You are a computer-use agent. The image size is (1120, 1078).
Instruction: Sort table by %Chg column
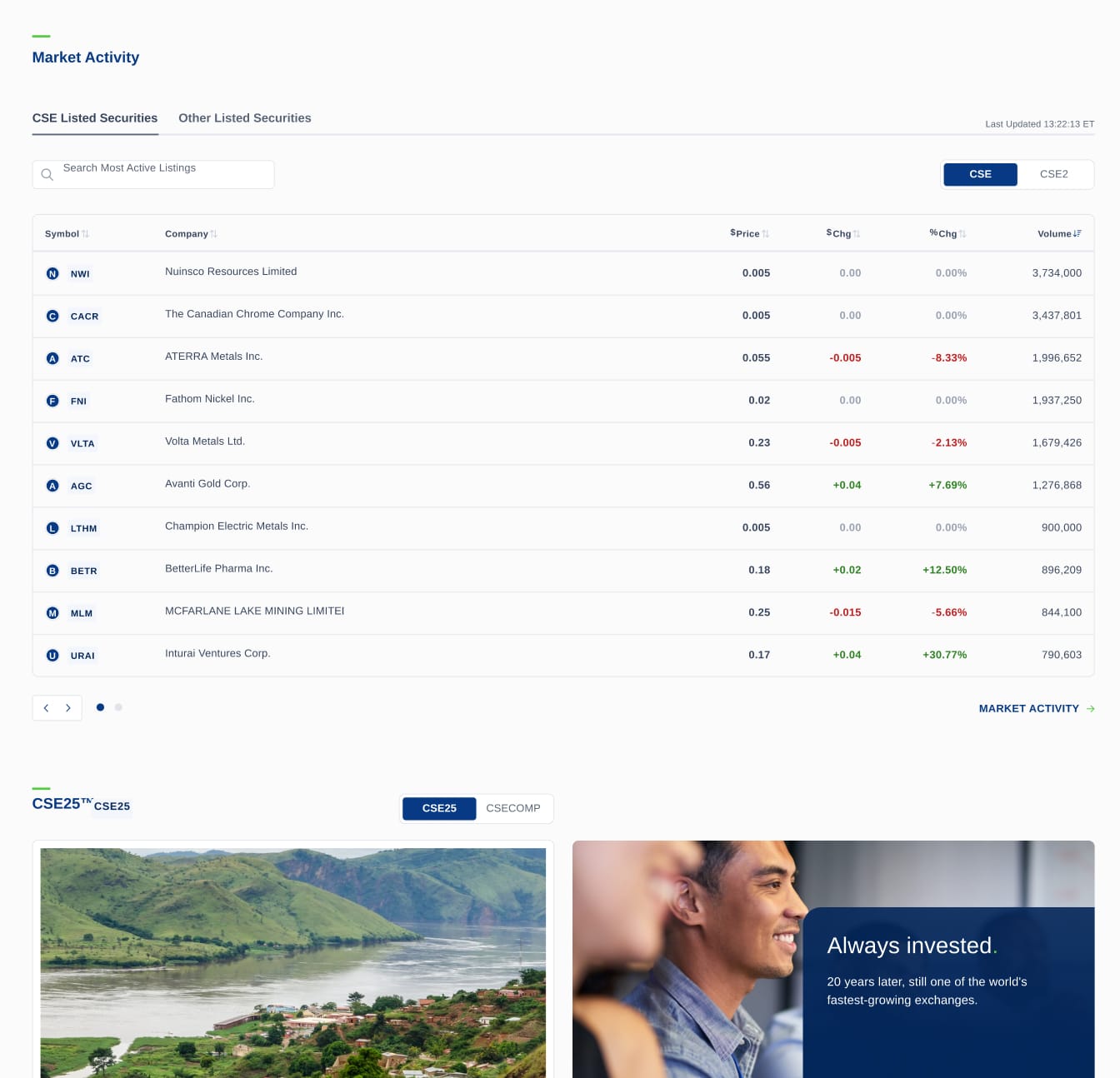click(948, 234)
